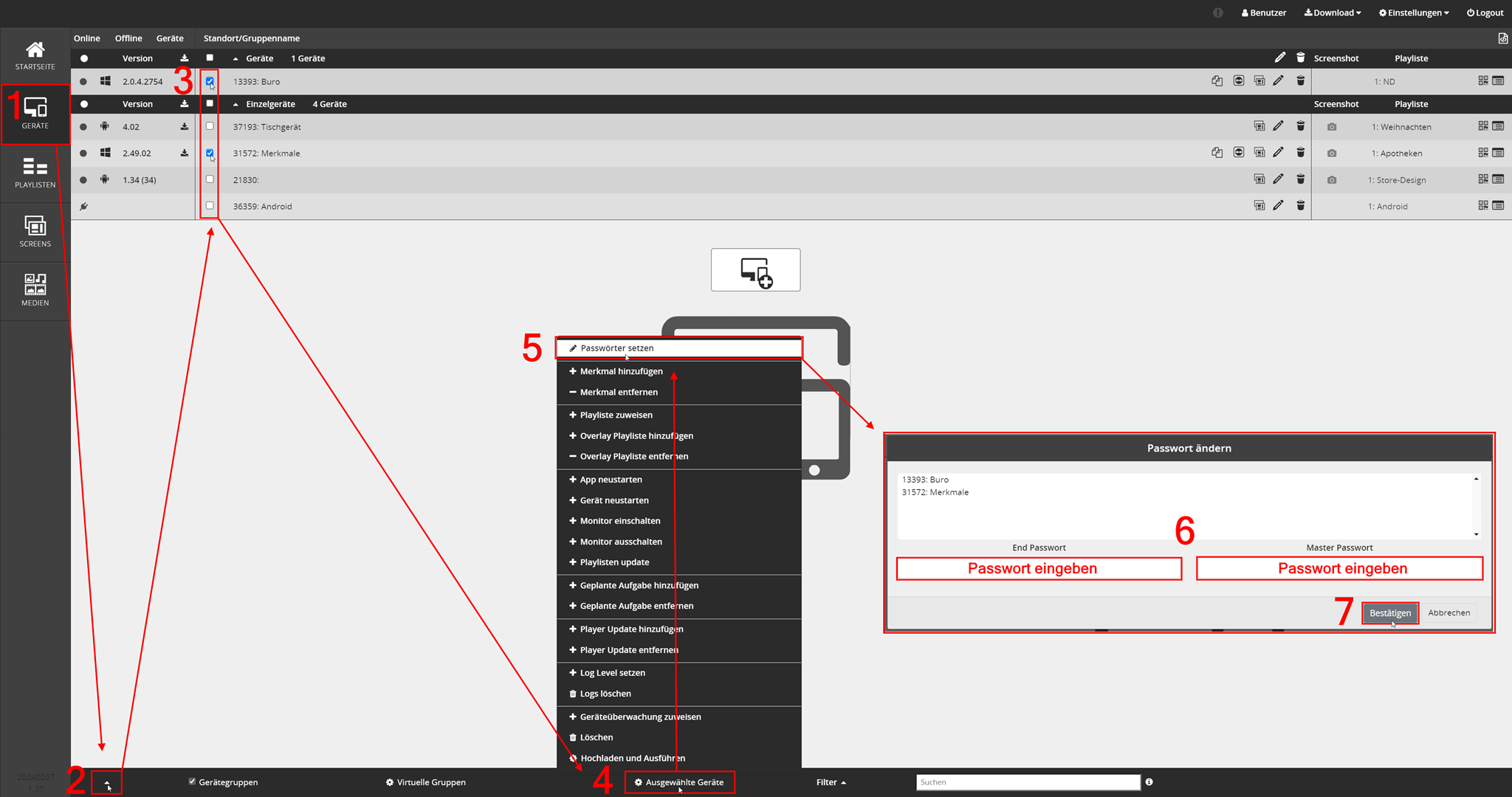Click the Suchen search input field
The image size is (1512, 797).
(x=1028, y=782)
